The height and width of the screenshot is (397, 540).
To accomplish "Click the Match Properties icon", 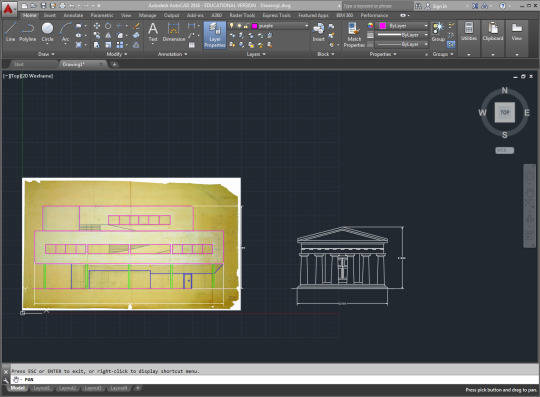I will [x=354, y=35].
